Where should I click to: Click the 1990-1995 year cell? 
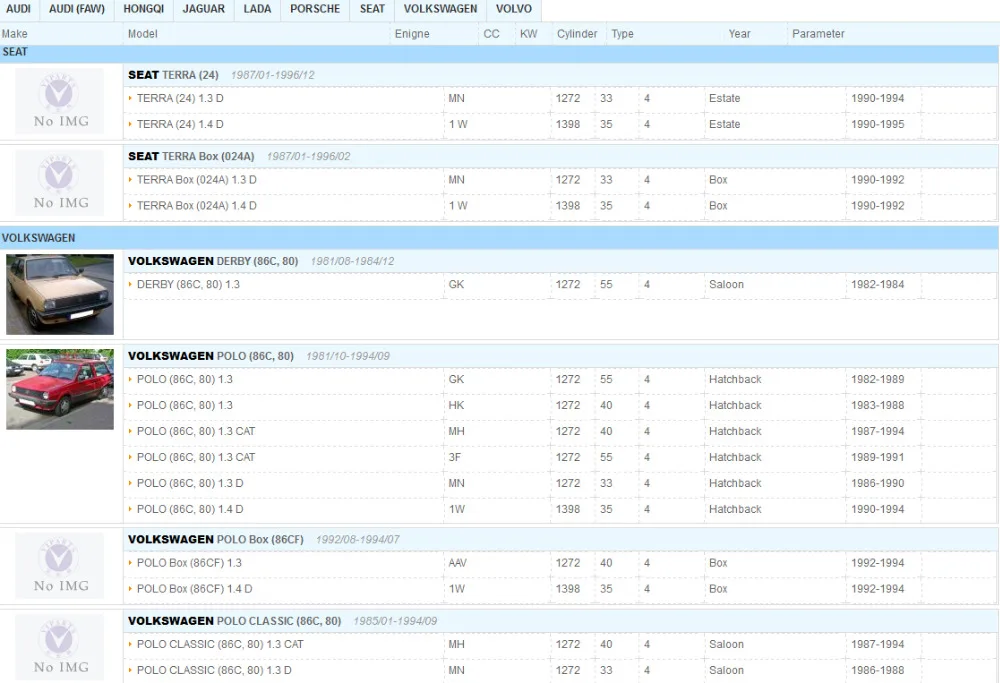pos(878,124)
